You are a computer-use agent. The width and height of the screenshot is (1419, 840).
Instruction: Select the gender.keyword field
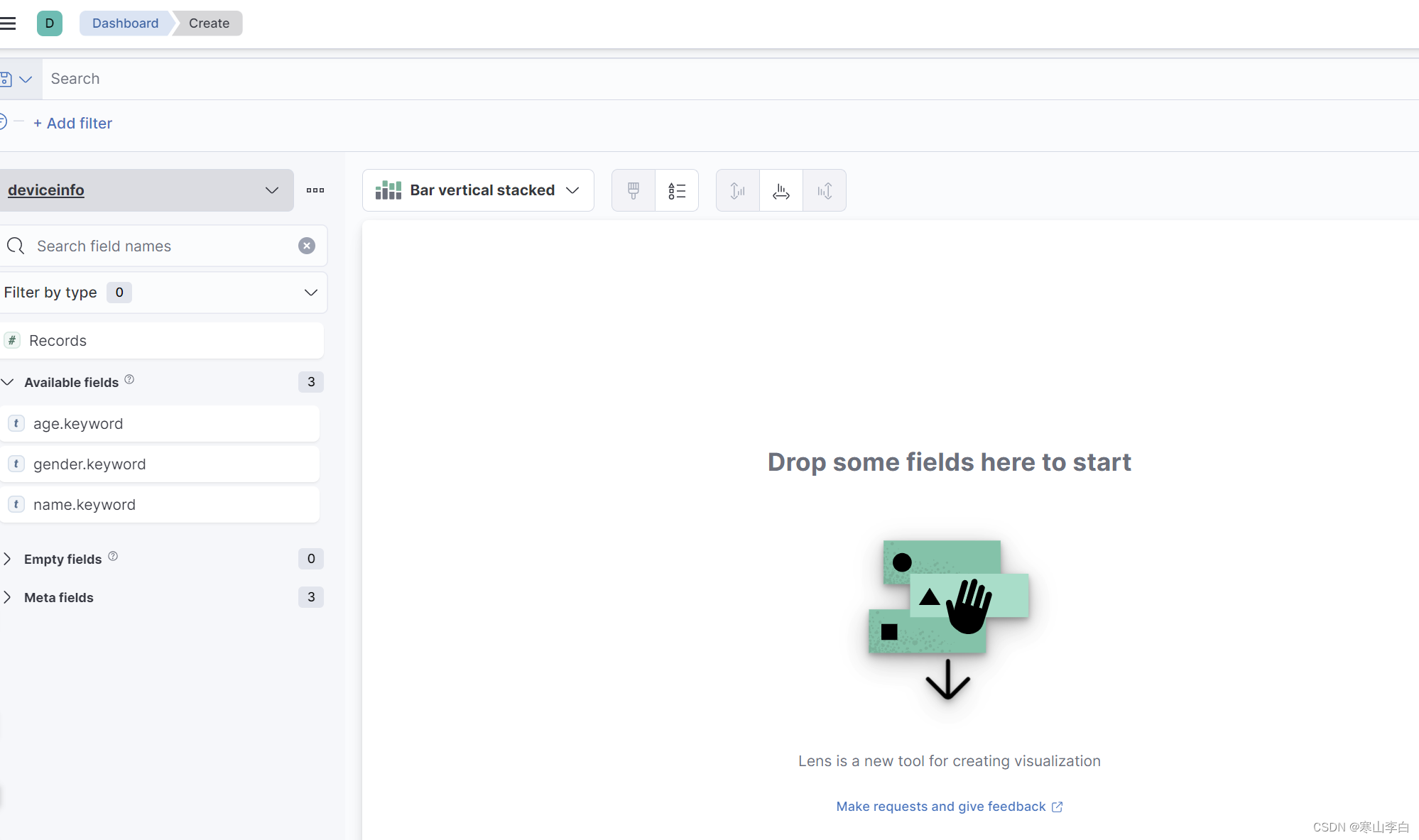click(x=89, y=464)
